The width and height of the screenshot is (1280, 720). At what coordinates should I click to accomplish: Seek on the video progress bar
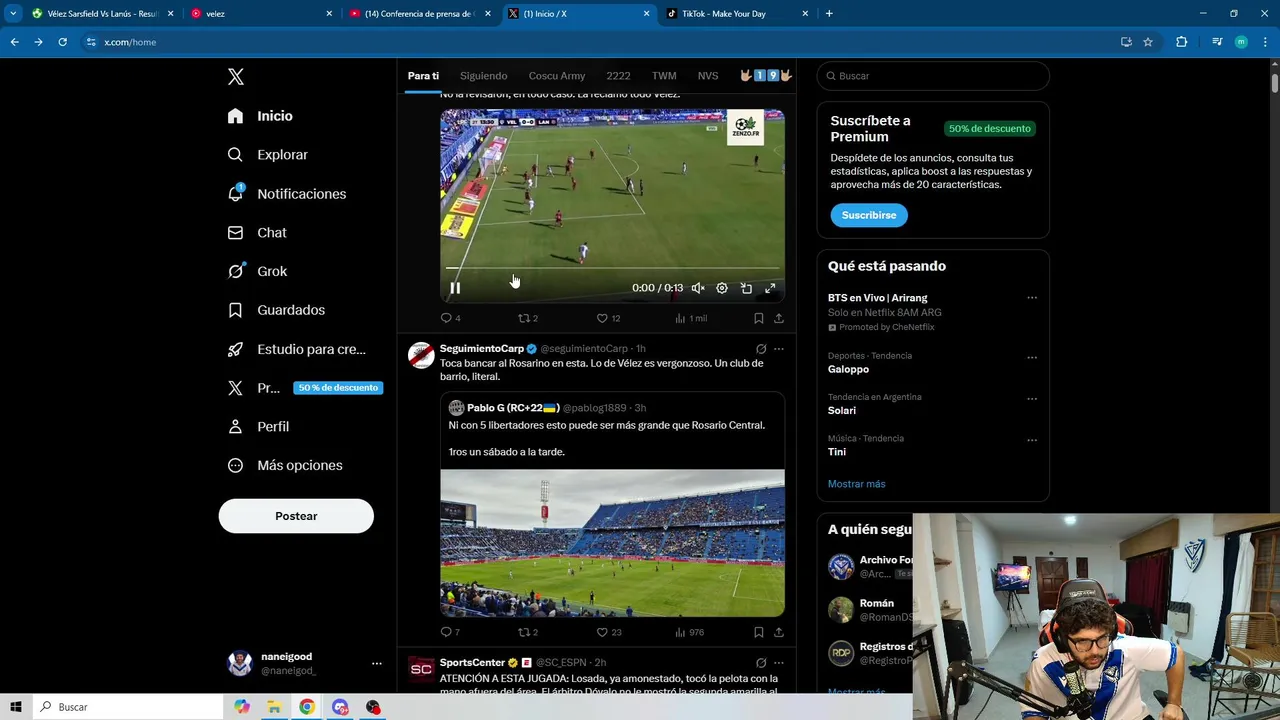coord(612,268)
